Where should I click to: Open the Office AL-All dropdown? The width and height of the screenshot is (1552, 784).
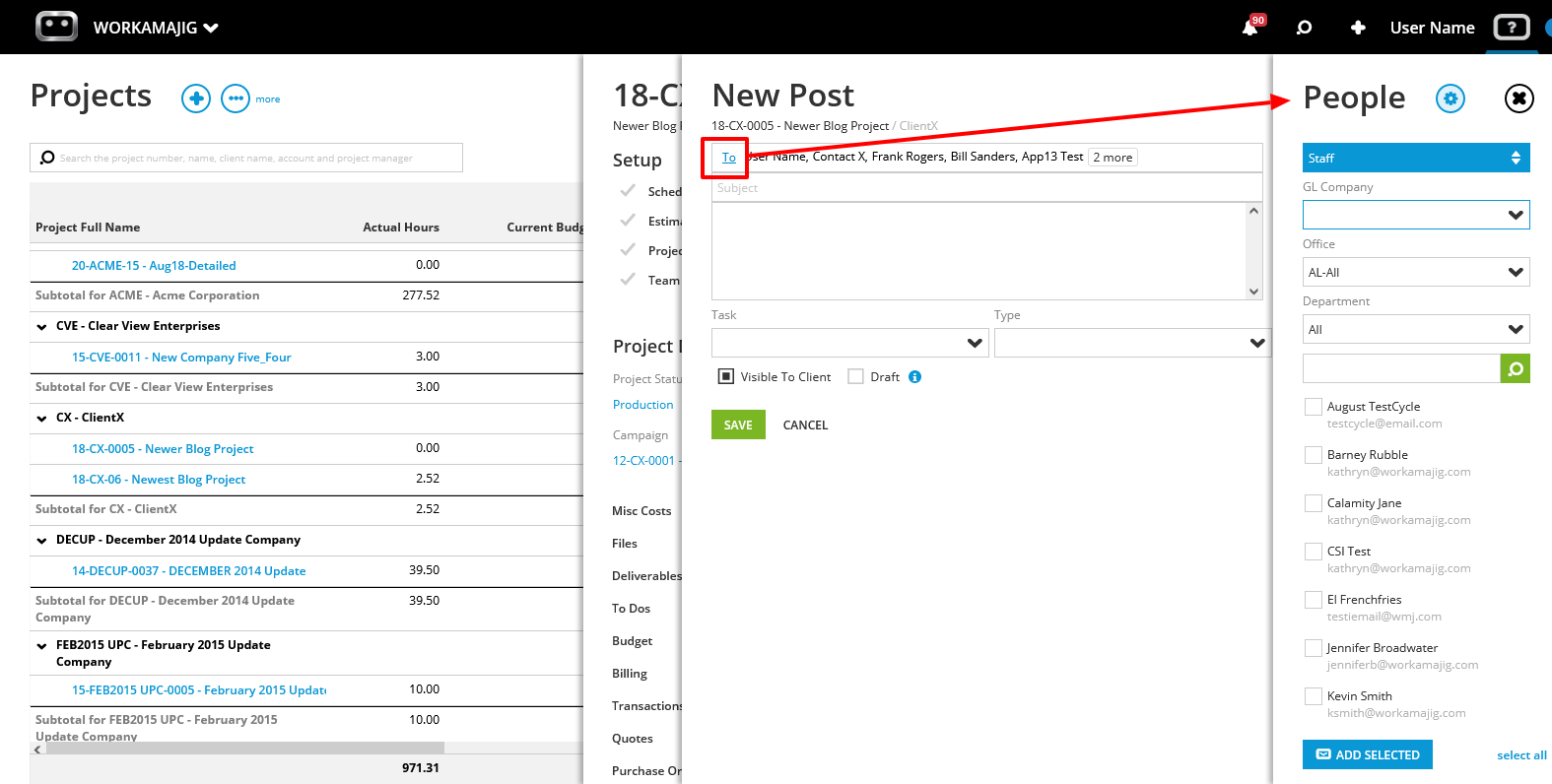click(x=1416, y=272)
